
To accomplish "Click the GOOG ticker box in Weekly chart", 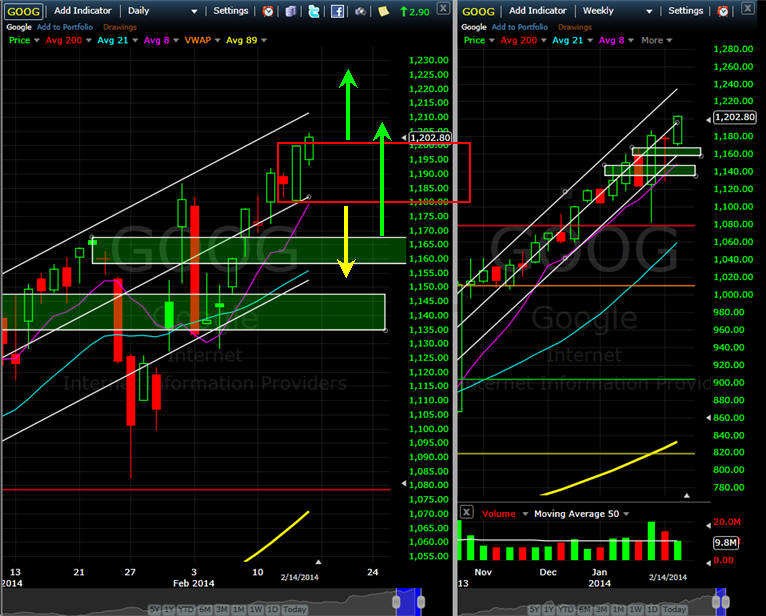I will coord(478,11).
